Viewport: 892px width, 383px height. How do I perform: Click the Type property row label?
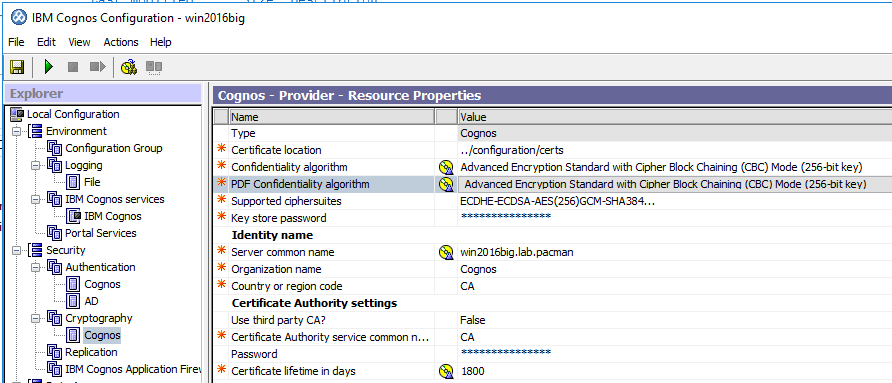point(243,133)
